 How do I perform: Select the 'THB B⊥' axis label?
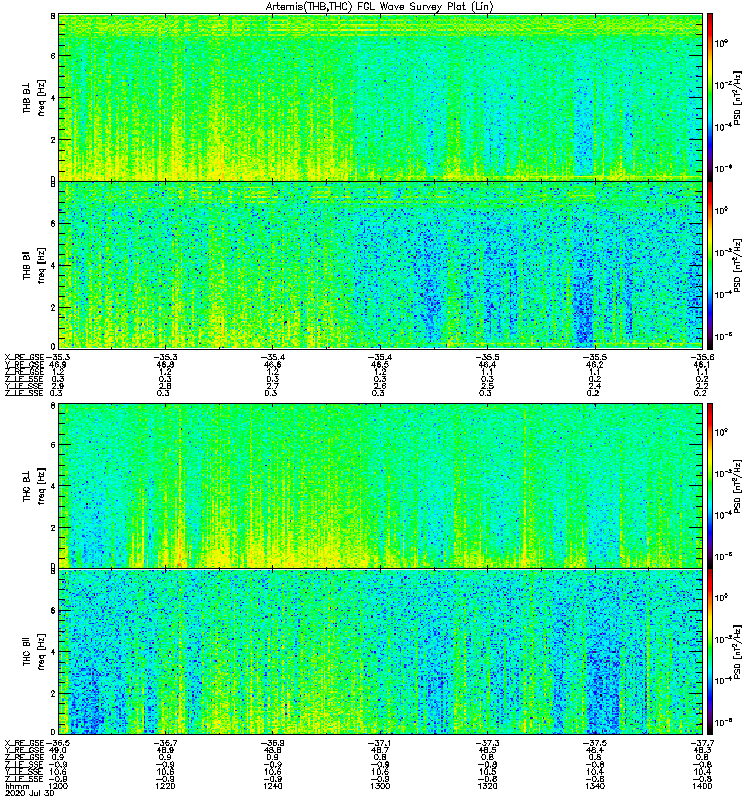point(27,98)
